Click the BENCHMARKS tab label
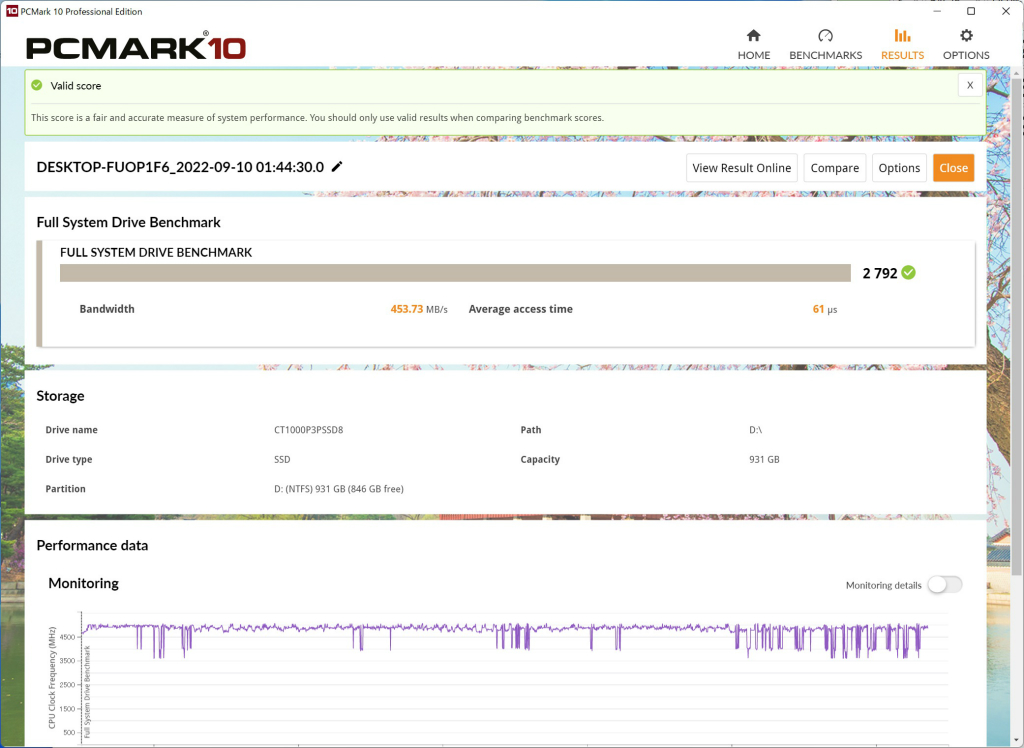1024x748 pixels. [825, 56]
